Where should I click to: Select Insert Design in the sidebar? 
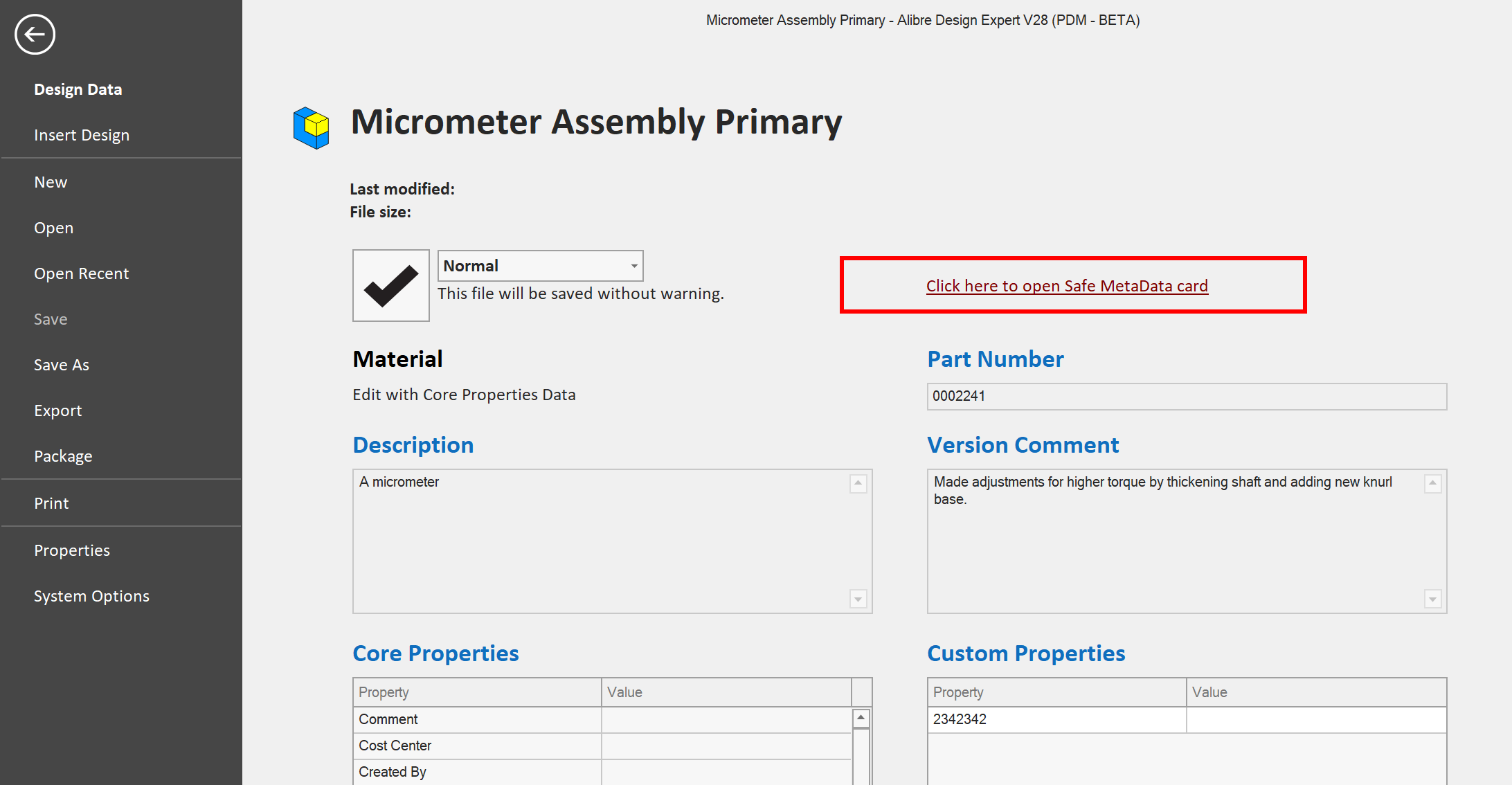click(x=82, y=135)
